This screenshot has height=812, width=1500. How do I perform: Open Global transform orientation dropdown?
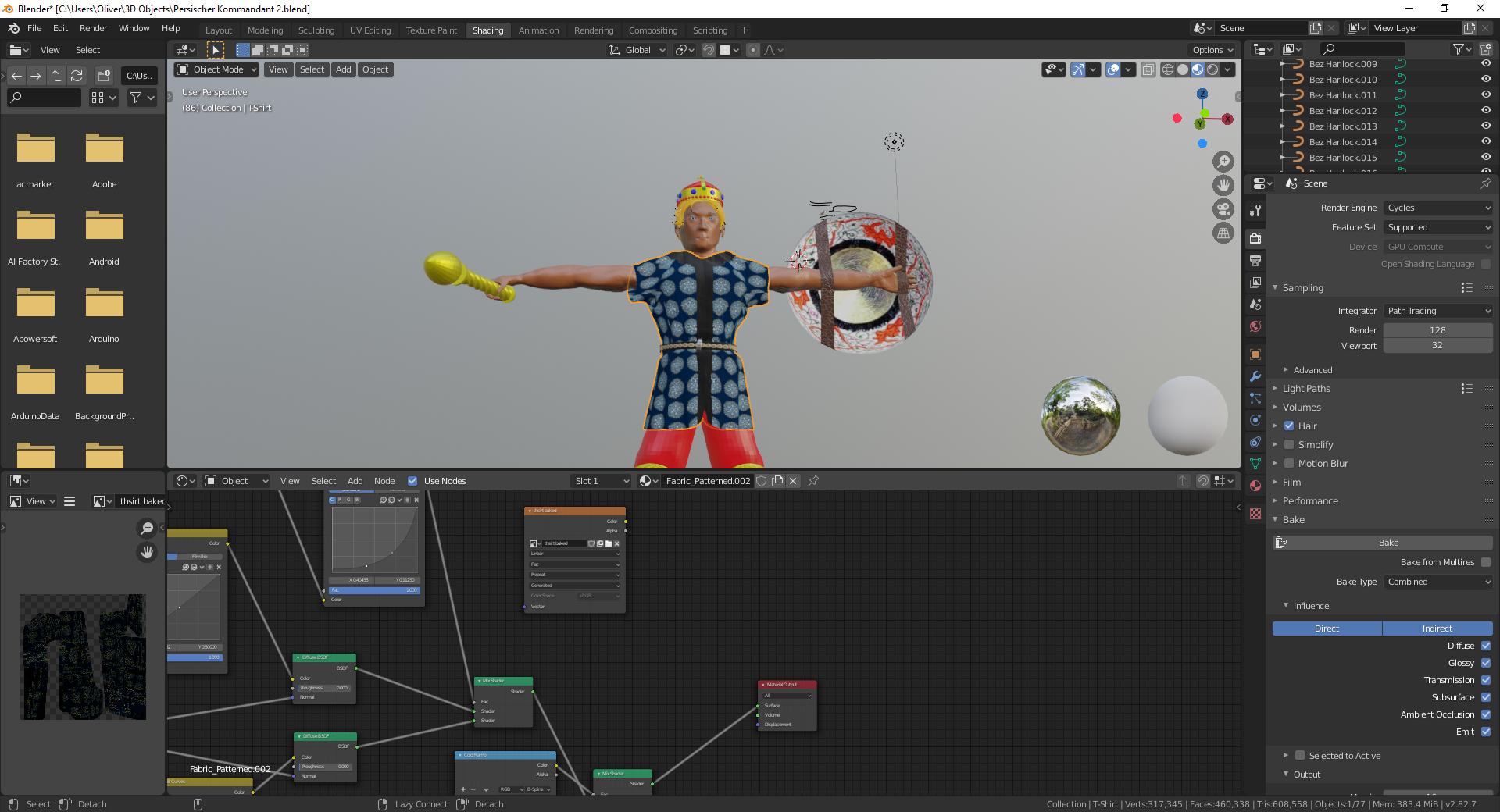click(637, 50)
